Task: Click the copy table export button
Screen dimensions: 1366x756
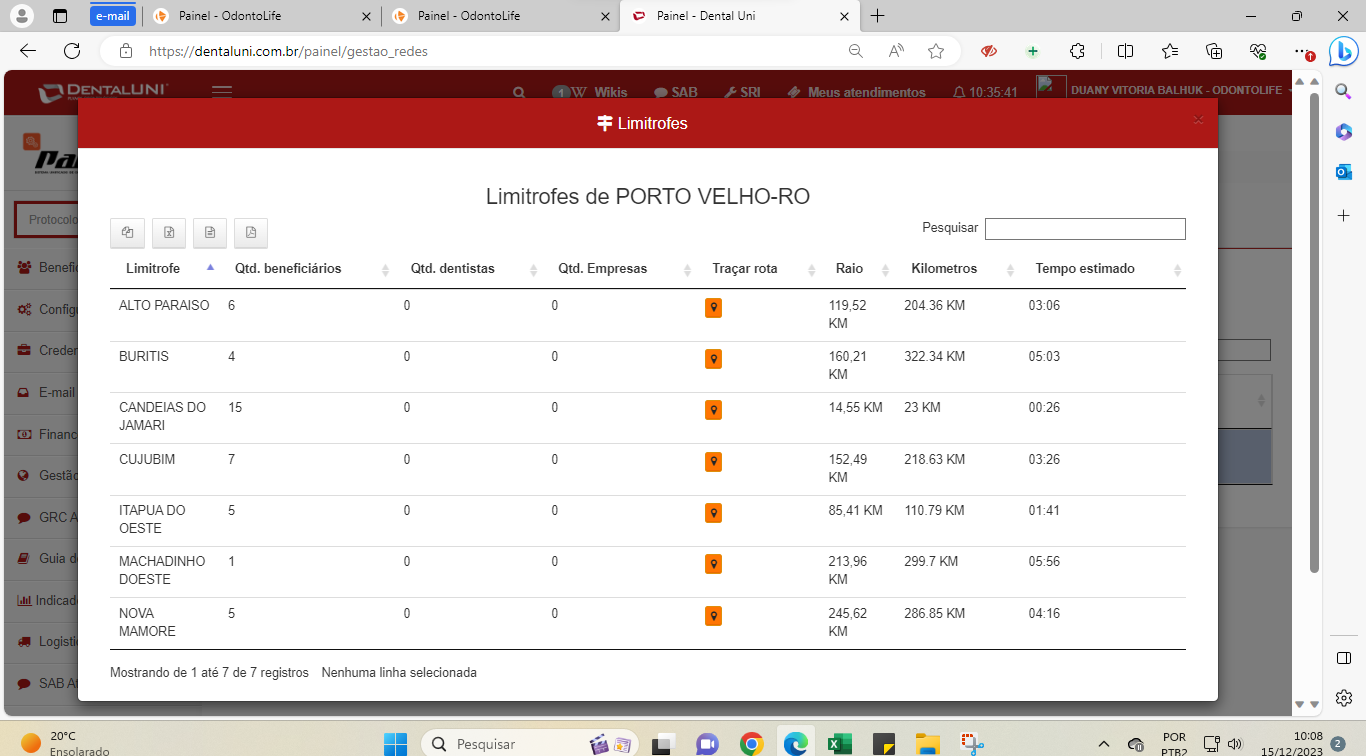Action: pyautogui.click(x=127, y=233)
